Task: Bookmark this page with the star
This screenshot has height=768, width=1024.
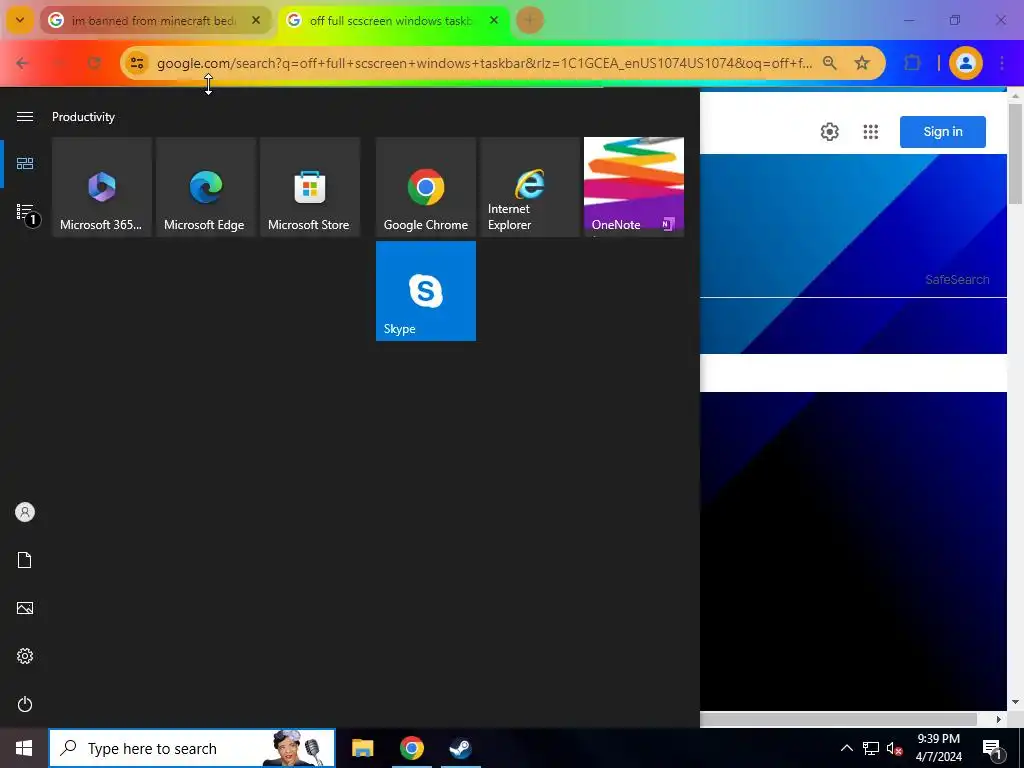Action: point(862,63)
